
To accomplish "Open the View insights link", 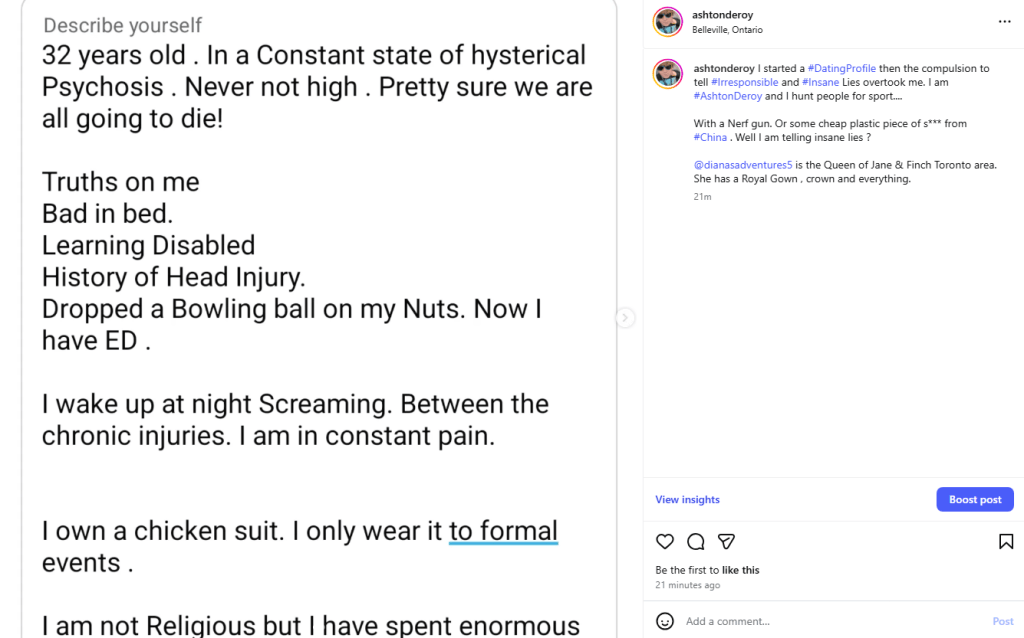I will pos(687,500).
